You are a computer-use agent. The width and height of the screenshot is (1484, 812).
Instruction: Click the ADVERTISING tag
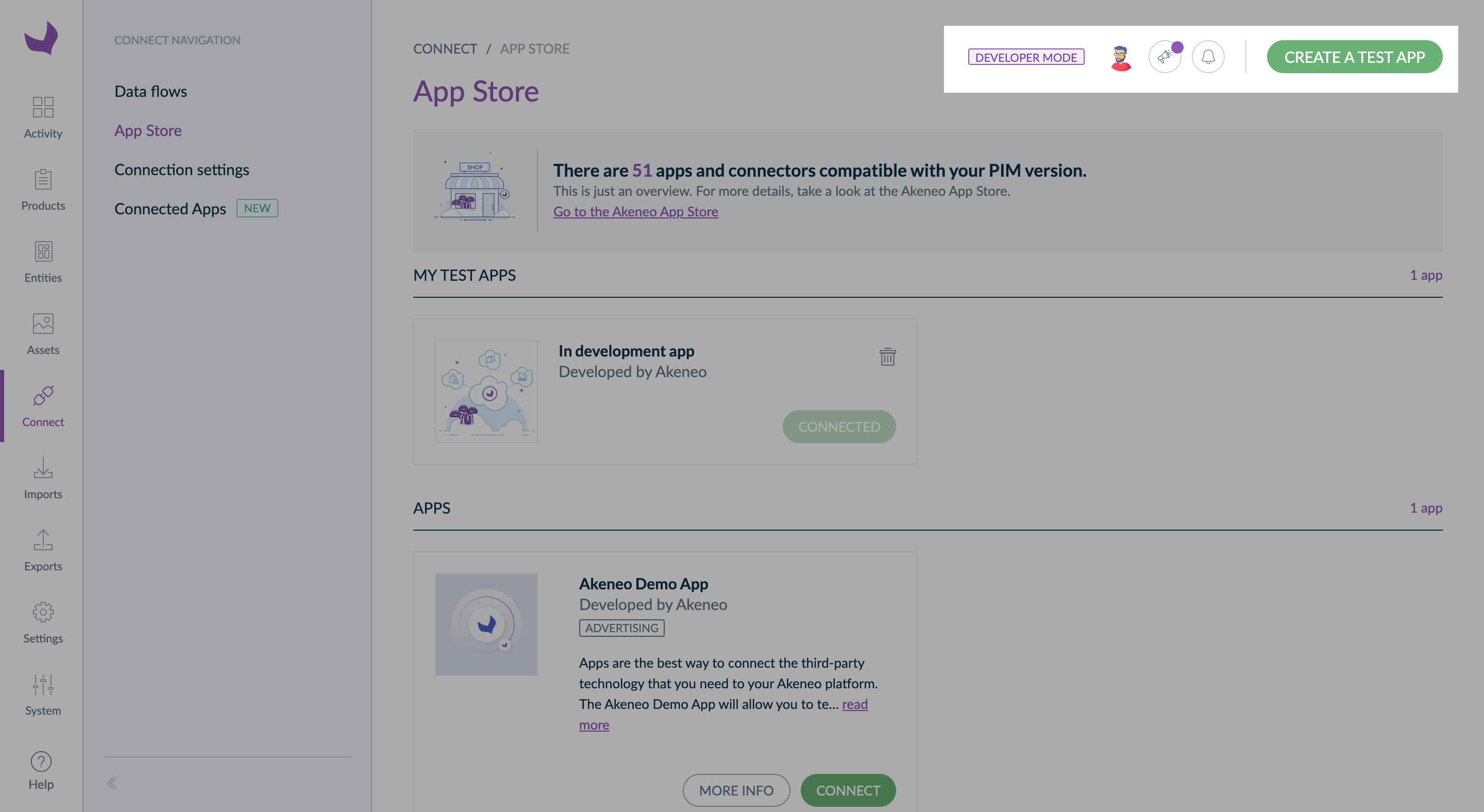[x=621, y=628]
